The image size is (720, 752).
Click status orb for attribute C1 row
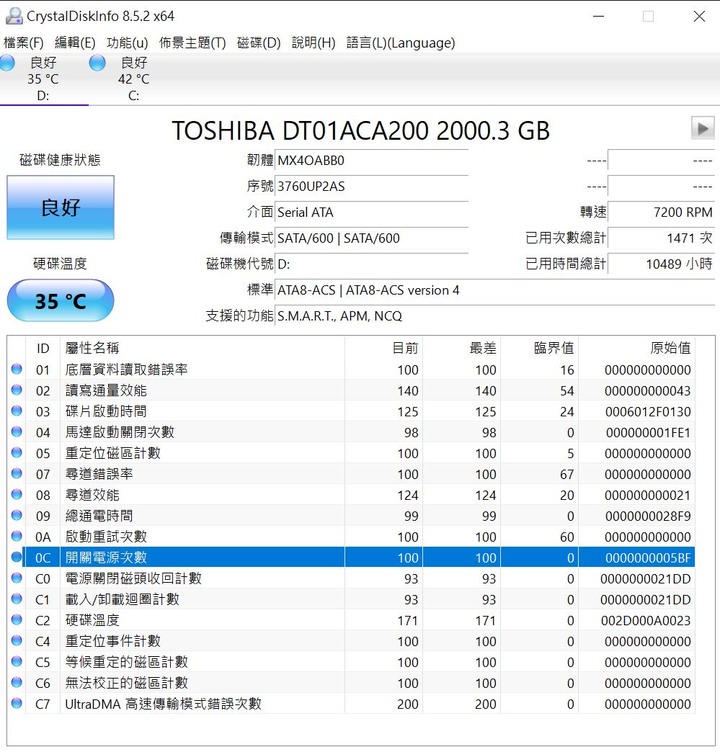(x=17, y=599)
